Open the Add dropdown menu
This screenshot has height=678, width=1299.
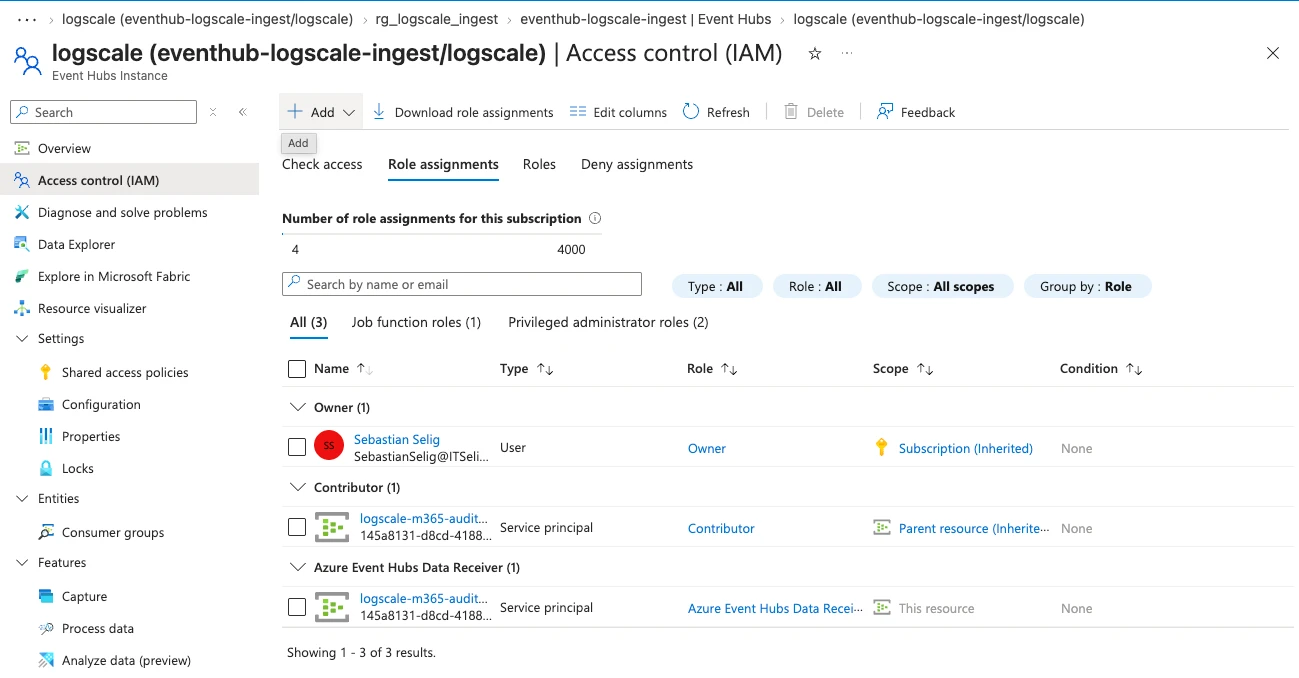(321, 112)
